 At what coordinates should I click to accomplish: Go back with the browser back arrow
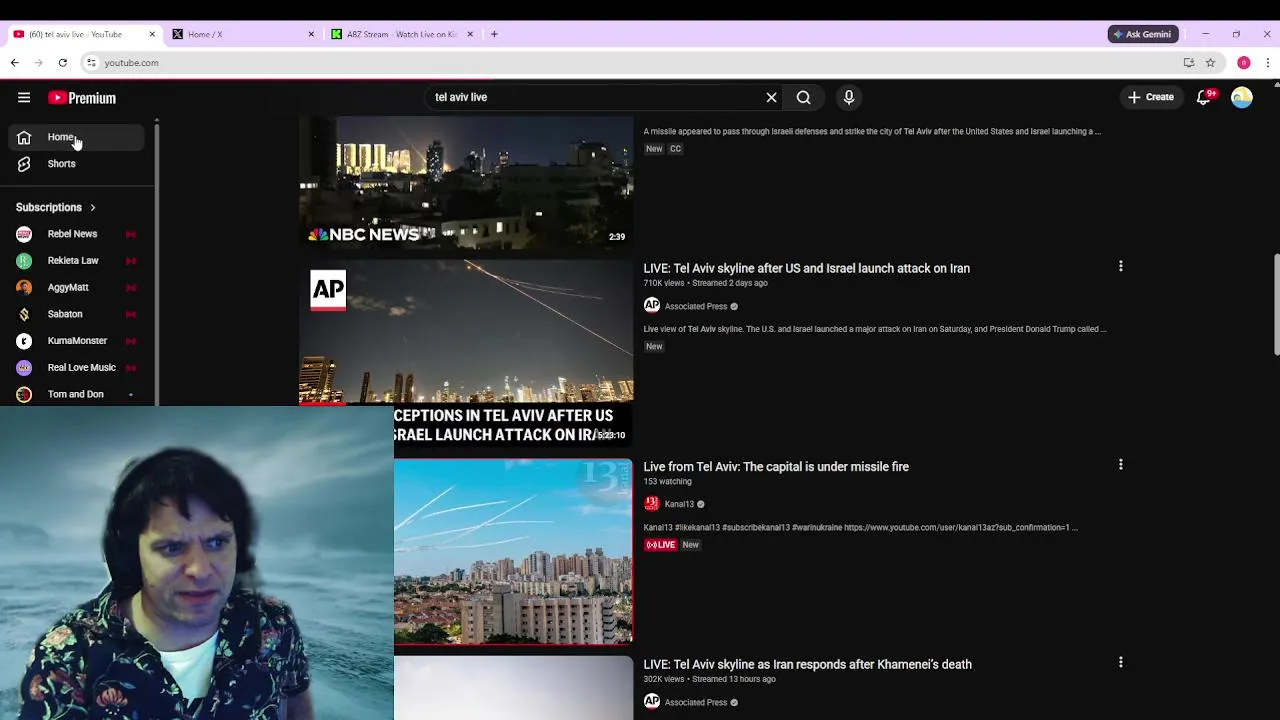(x=15, y=63)
